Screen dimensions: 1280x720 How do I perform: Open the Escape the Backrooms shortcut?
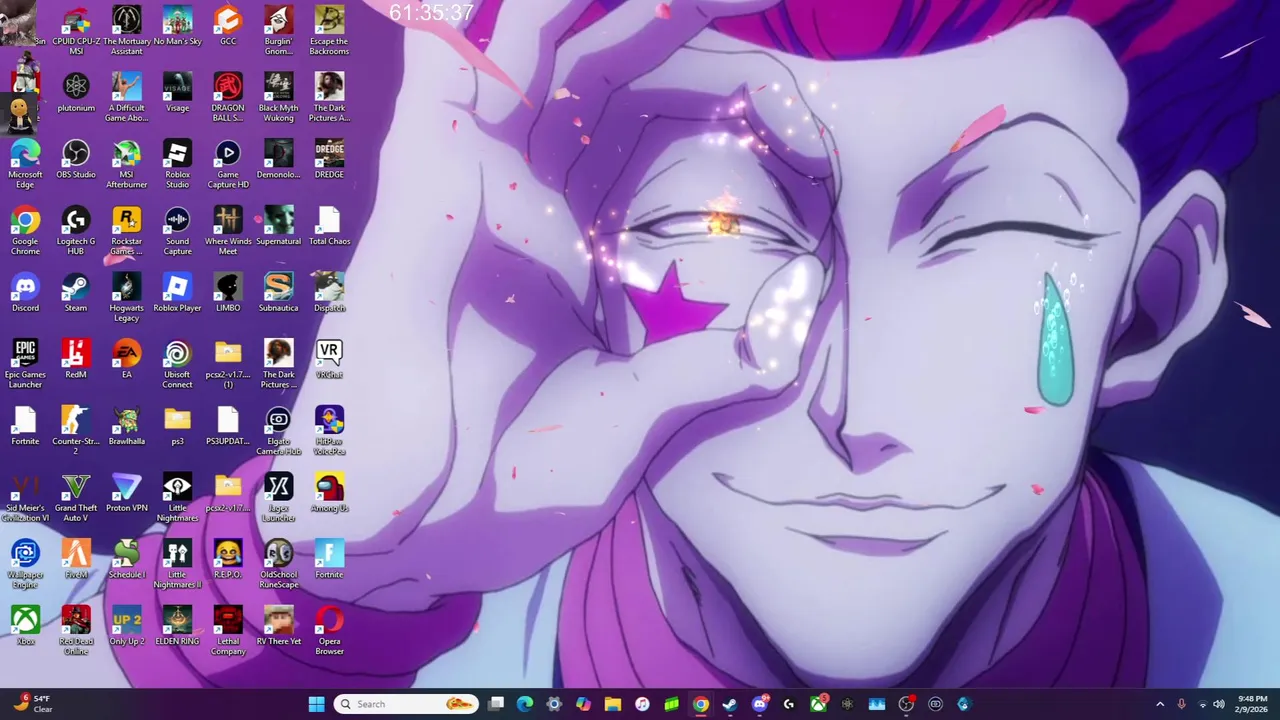(329, 30)
